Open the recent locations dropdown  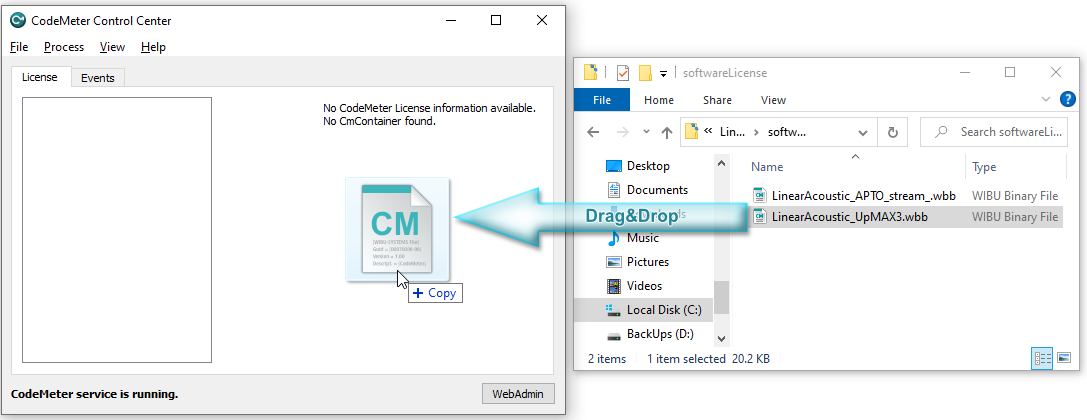coord(646,132)
